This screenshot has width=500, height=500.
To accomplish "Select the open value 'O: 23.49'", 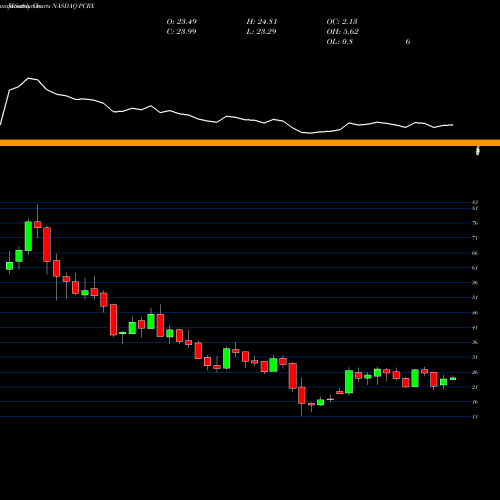I will click(x=182, y=22).
